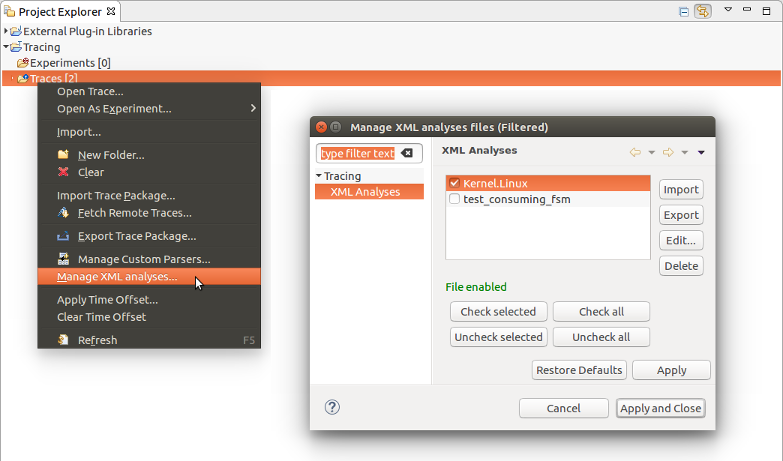783x461 pixels.
Task: Toggle Link with Editor icon
Action: tap(703, 12)
